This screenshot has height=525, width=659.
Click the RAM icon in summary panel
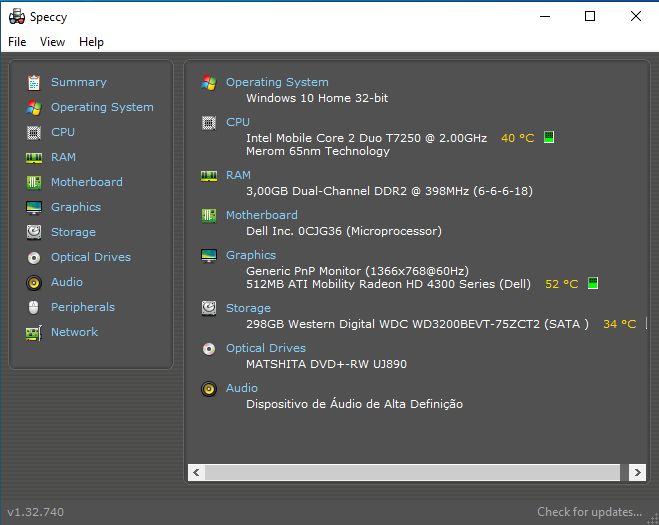tap(209, 176)
